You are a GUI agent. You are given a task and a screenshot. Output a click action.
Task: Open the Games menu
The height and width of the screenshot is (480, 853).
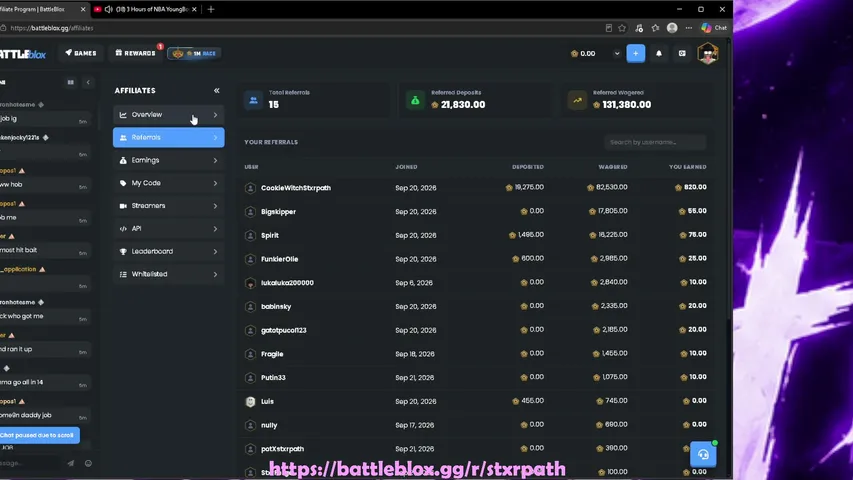pos(81,53)
